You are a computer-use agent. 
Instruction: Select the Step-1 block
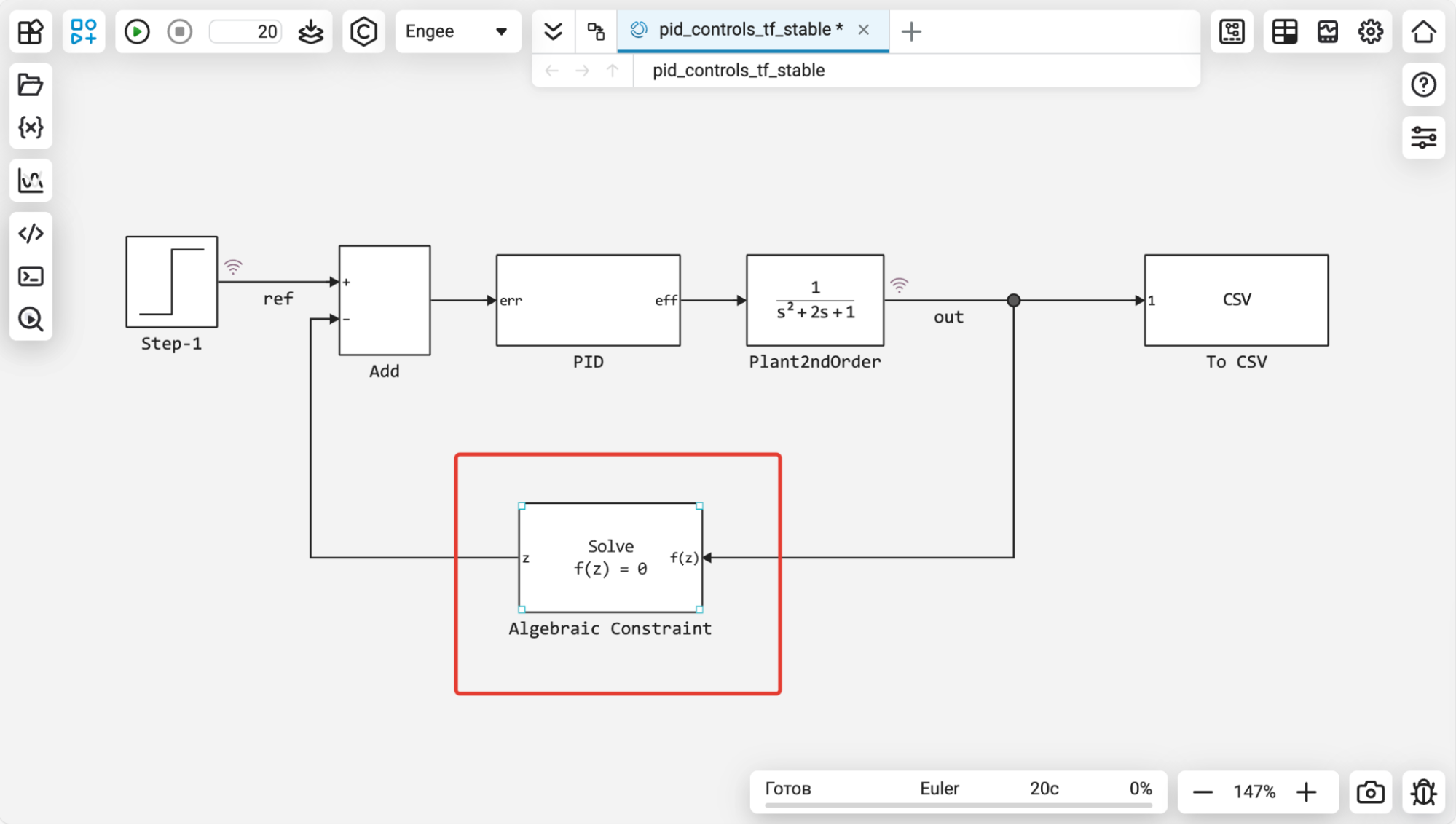click(x=172, y=282)
